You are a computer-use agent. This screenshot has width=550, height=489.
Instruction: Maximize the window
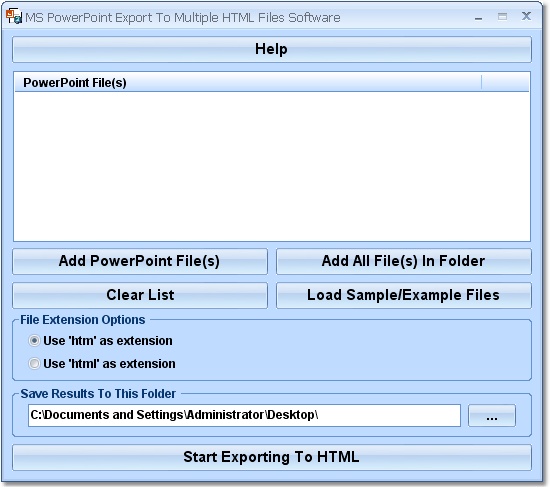[502, 16]
